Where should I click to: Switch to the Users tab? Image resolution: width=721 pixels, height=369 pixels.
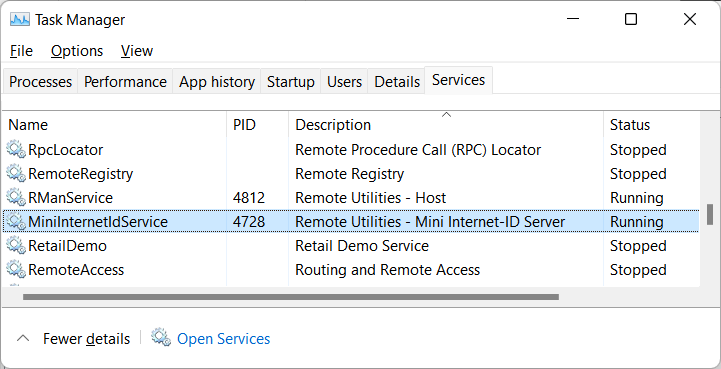(x=344, y=82)
